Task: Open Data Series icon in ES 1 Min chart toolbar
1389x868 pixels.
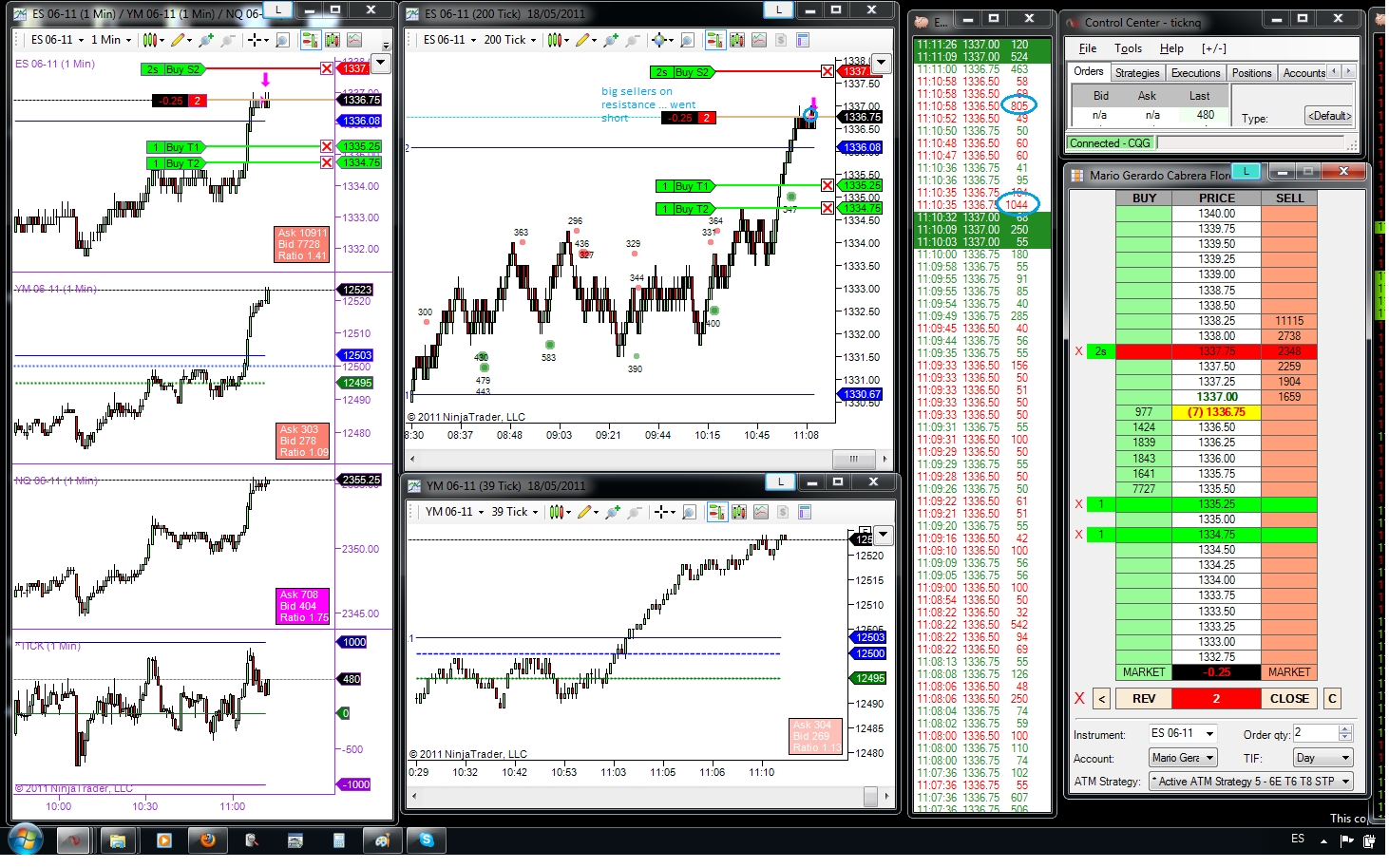Action: [332, 40]
